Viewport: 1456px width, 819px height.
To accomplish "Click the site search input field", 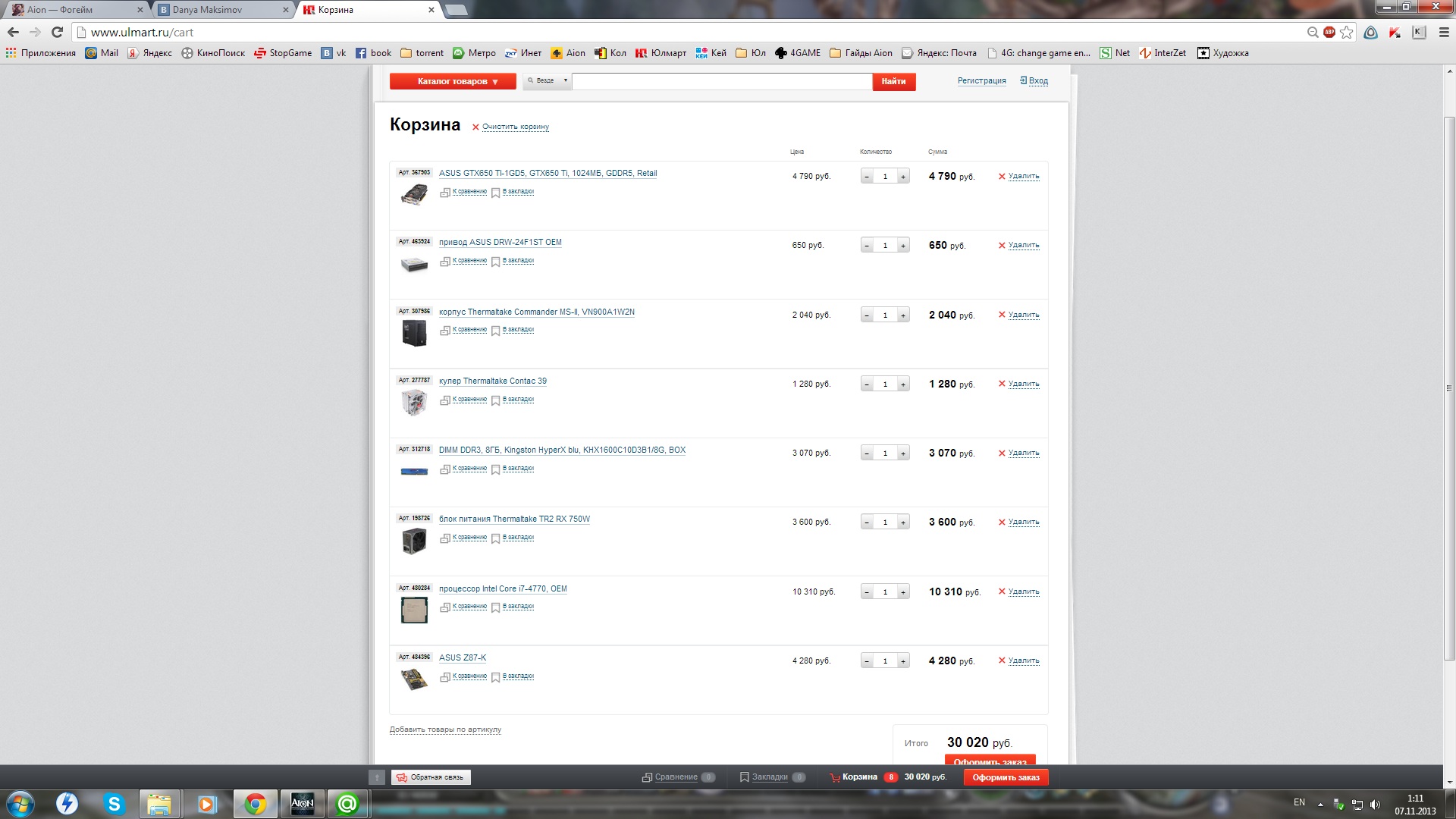I will pos(721,81).
